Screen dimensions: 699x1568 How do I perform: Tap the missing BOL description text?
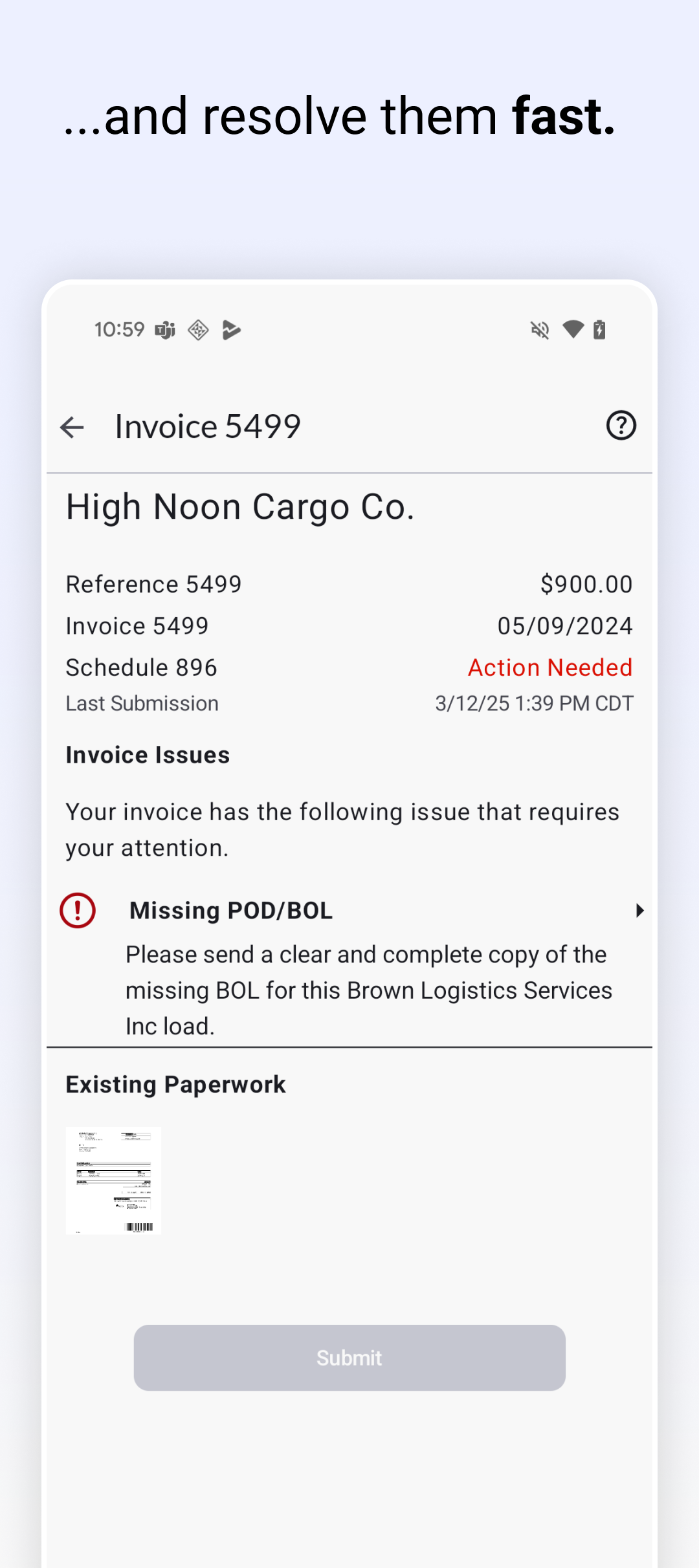tap(369, 990)
